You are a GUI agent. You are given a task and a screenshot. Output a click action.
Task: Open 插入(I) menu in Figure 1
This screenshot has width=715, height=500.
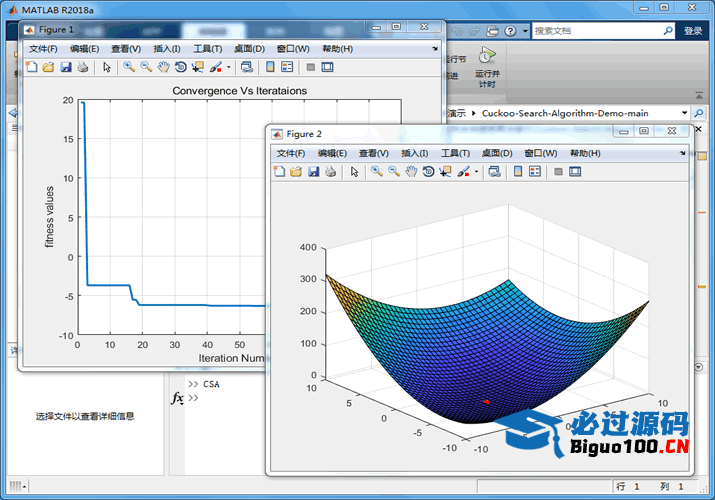[x=167, y=49]
